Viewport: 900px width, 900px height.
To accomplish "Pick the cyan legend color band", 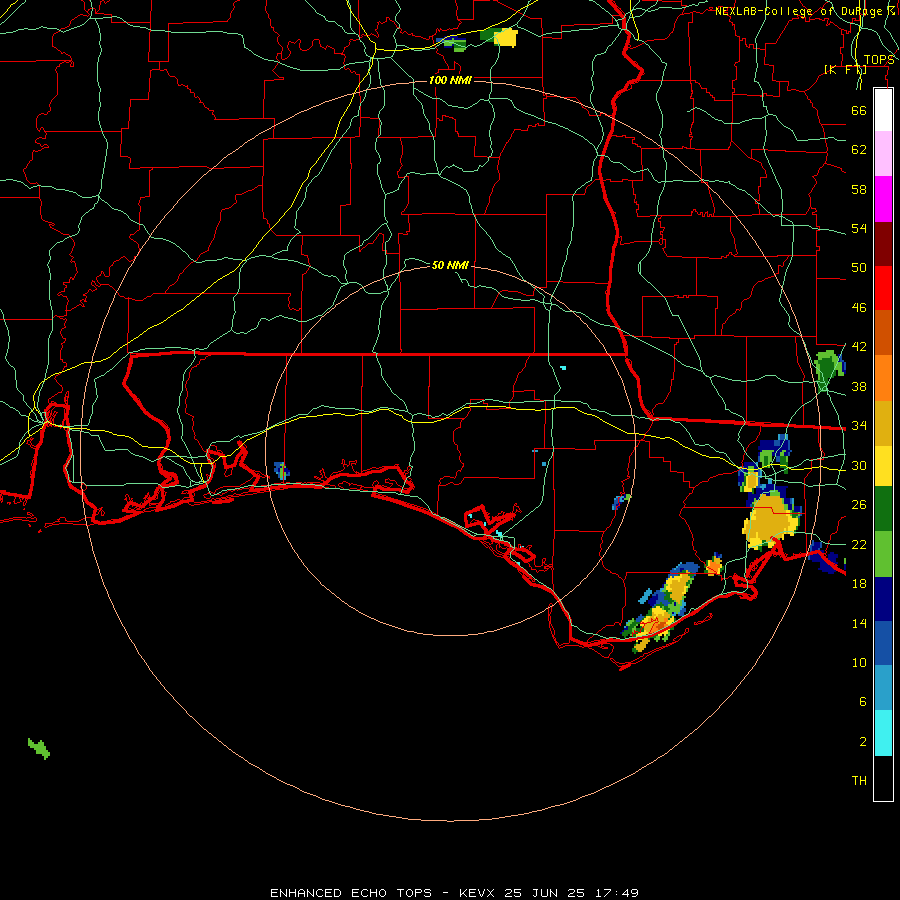I will (x=883, y=733).
